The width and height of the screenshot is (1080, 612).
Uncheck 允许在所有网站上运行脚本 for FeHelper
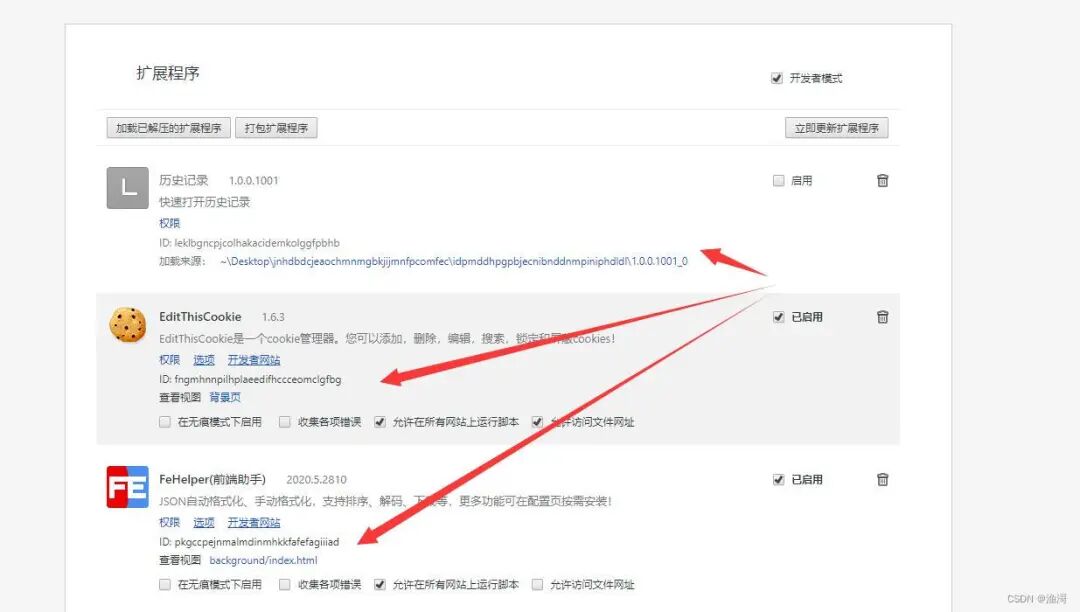380,584
